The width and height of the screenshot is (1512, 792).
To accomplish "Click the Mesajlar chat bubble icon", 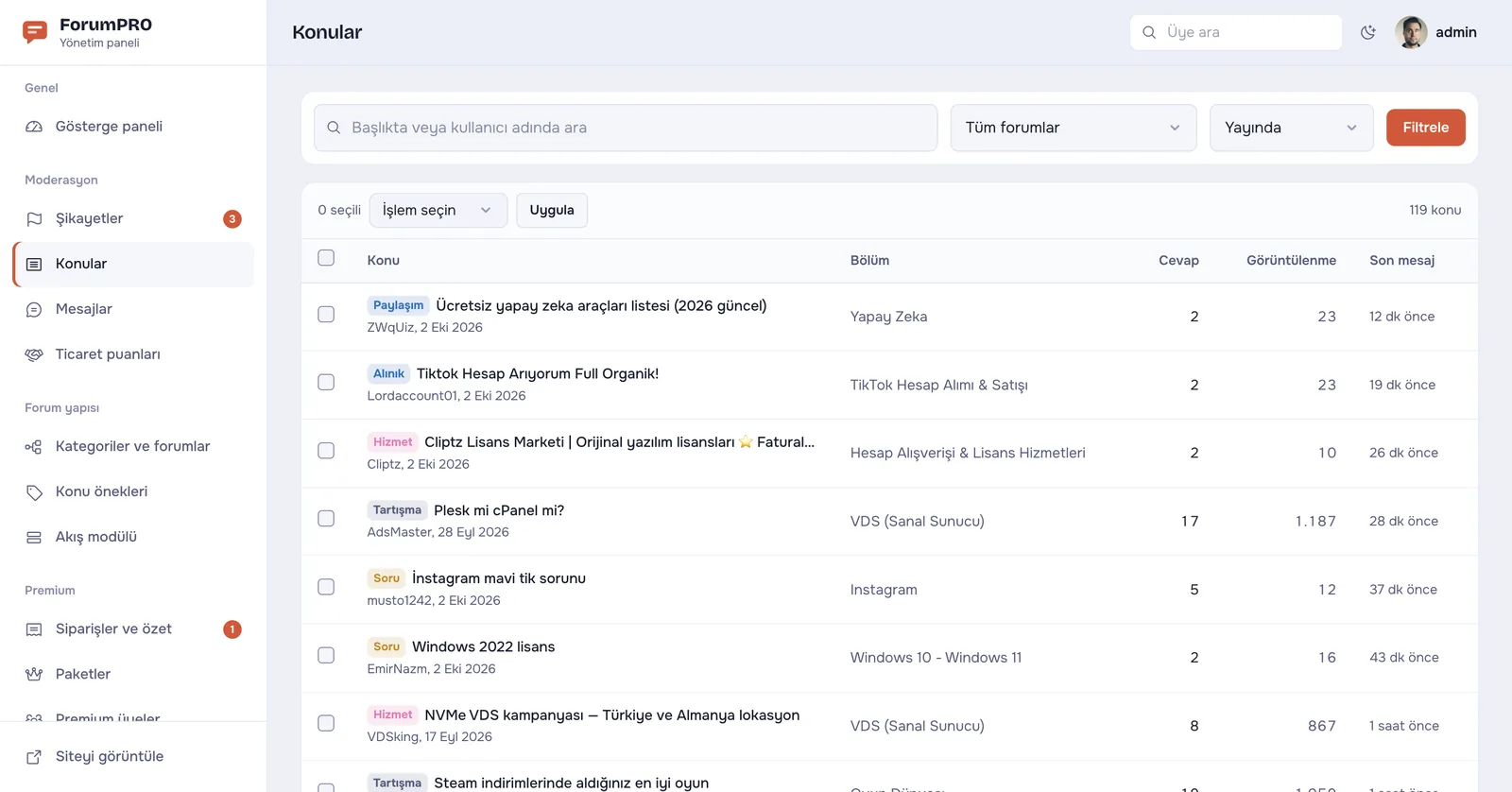I will click(34, 310).
